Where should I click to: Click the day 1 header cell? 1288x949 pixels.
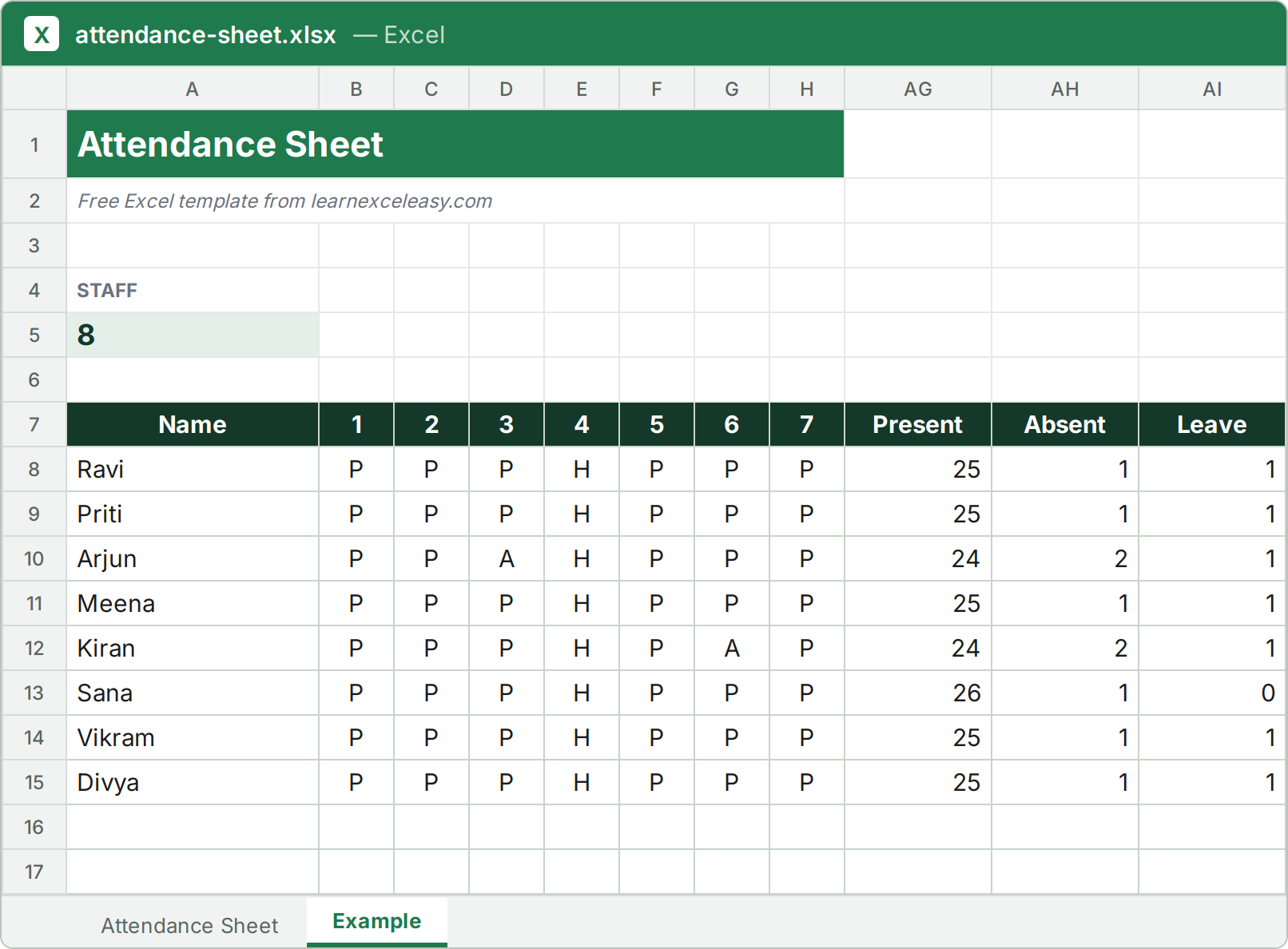pos(356,424)
